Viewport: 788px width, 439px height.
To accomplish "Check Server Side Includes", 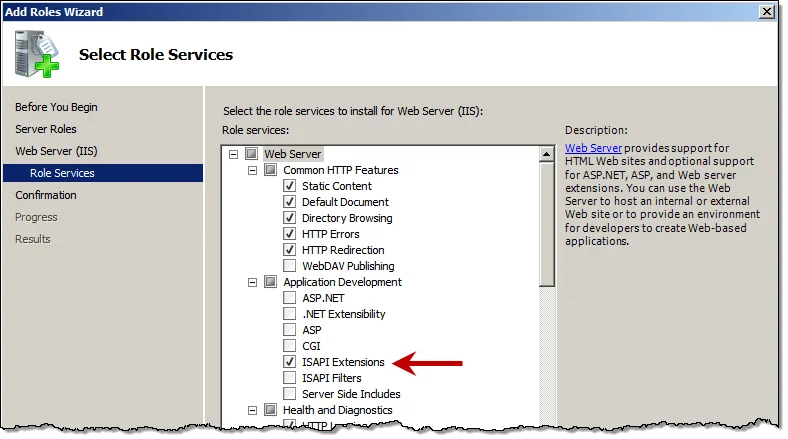I will point(289,394).
